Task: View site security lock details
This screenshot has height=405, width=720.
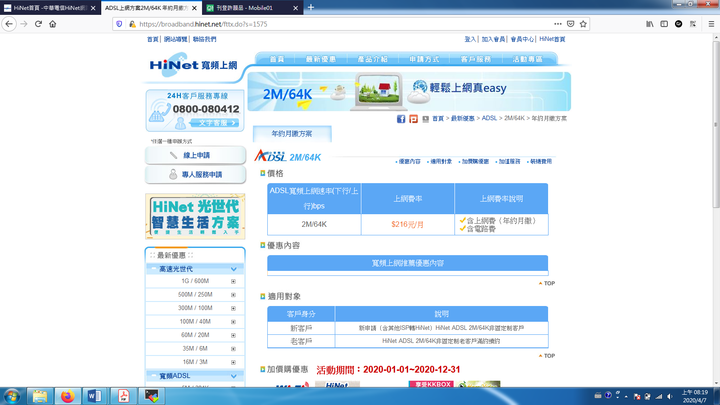Action: pyautogui.click(x=132, y=24)
